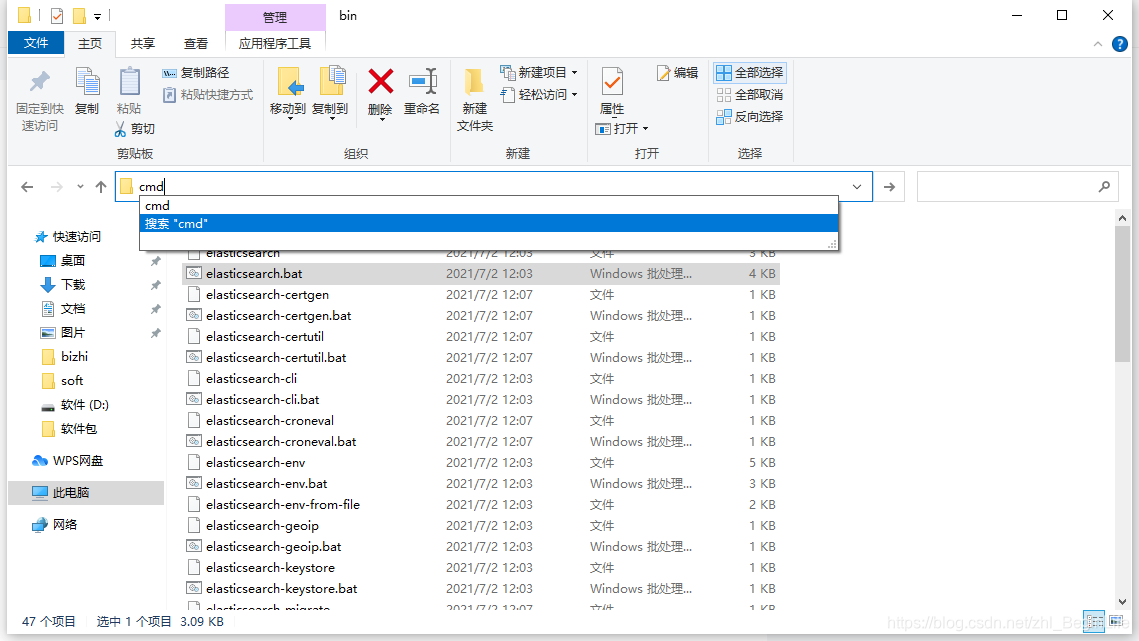The width and height of the screenshot is (1139, 641).
Task: Expand the address bar history dropdown
Action: point(857,187)
